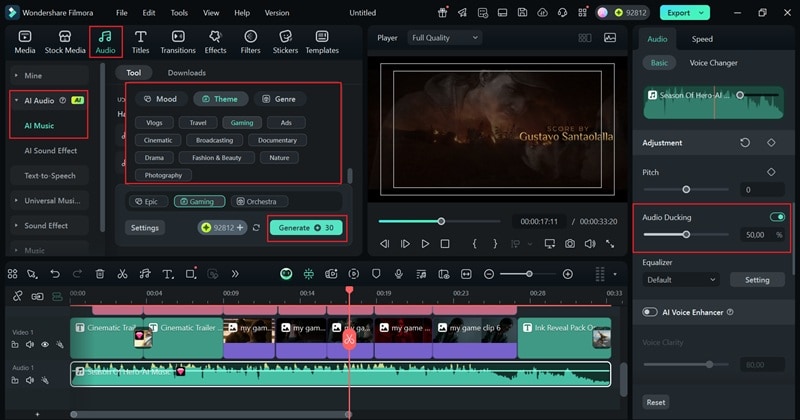This screenshot has height=420, width=800.
Task: Turn off Audio Ducking switch
Action: [x=778, y=217]
